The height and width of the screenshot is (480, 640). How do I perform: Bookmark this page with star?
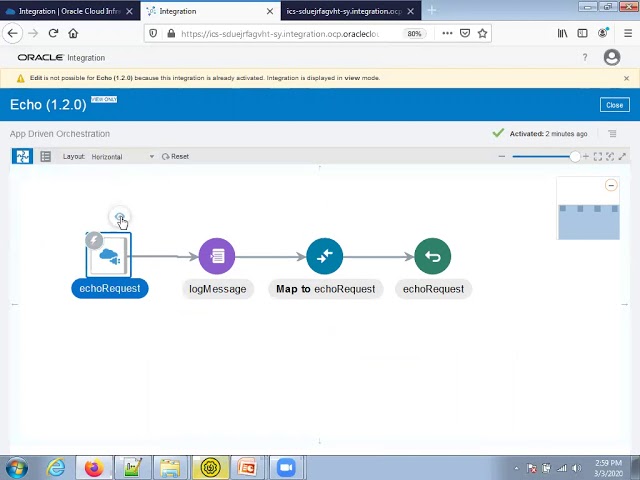(x=482, y=33)
